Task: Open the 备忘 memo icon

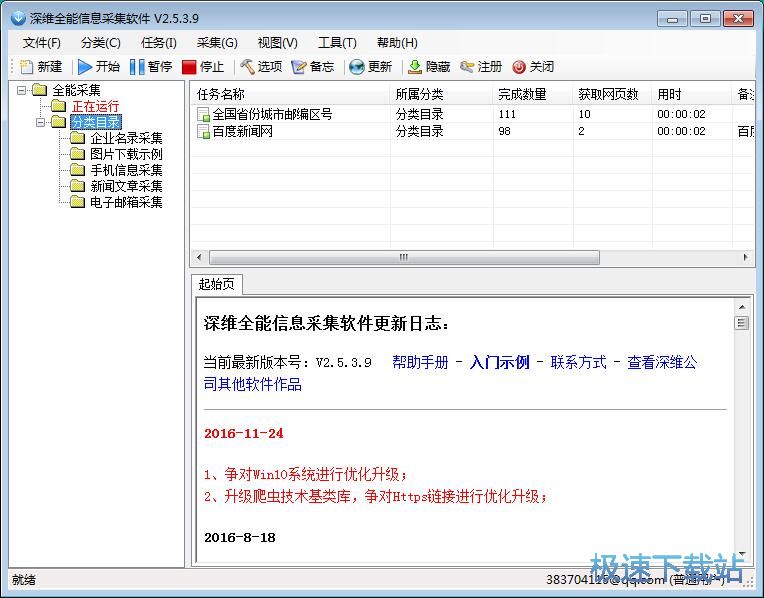Action: (x=298, y=67)
